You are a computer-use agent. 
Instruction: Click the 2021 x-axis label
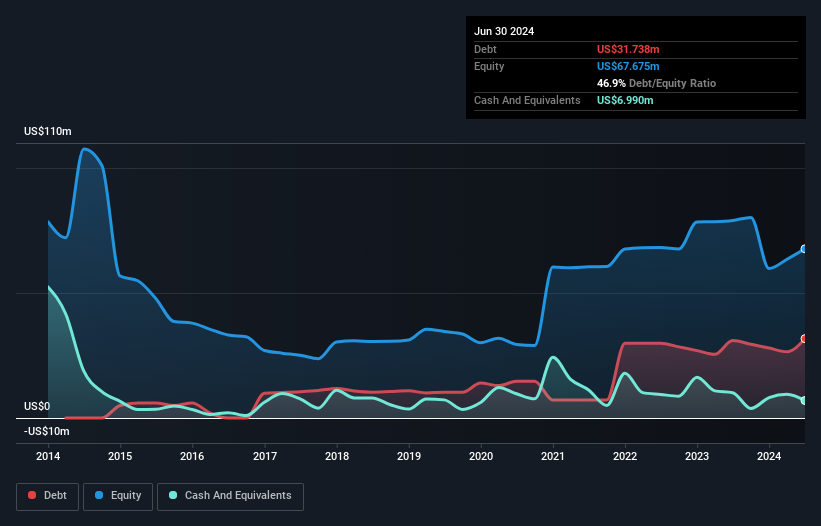553,456
